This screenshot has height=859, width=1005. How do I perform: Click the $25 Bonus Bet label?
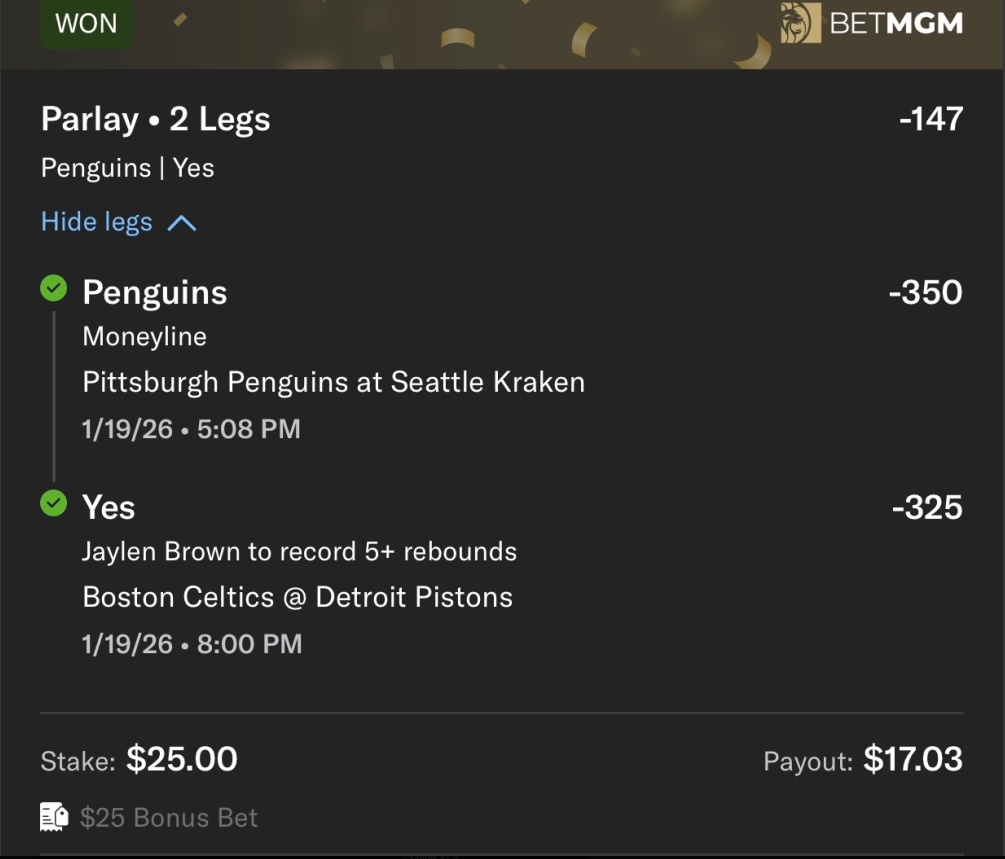[x=169, y=818]
